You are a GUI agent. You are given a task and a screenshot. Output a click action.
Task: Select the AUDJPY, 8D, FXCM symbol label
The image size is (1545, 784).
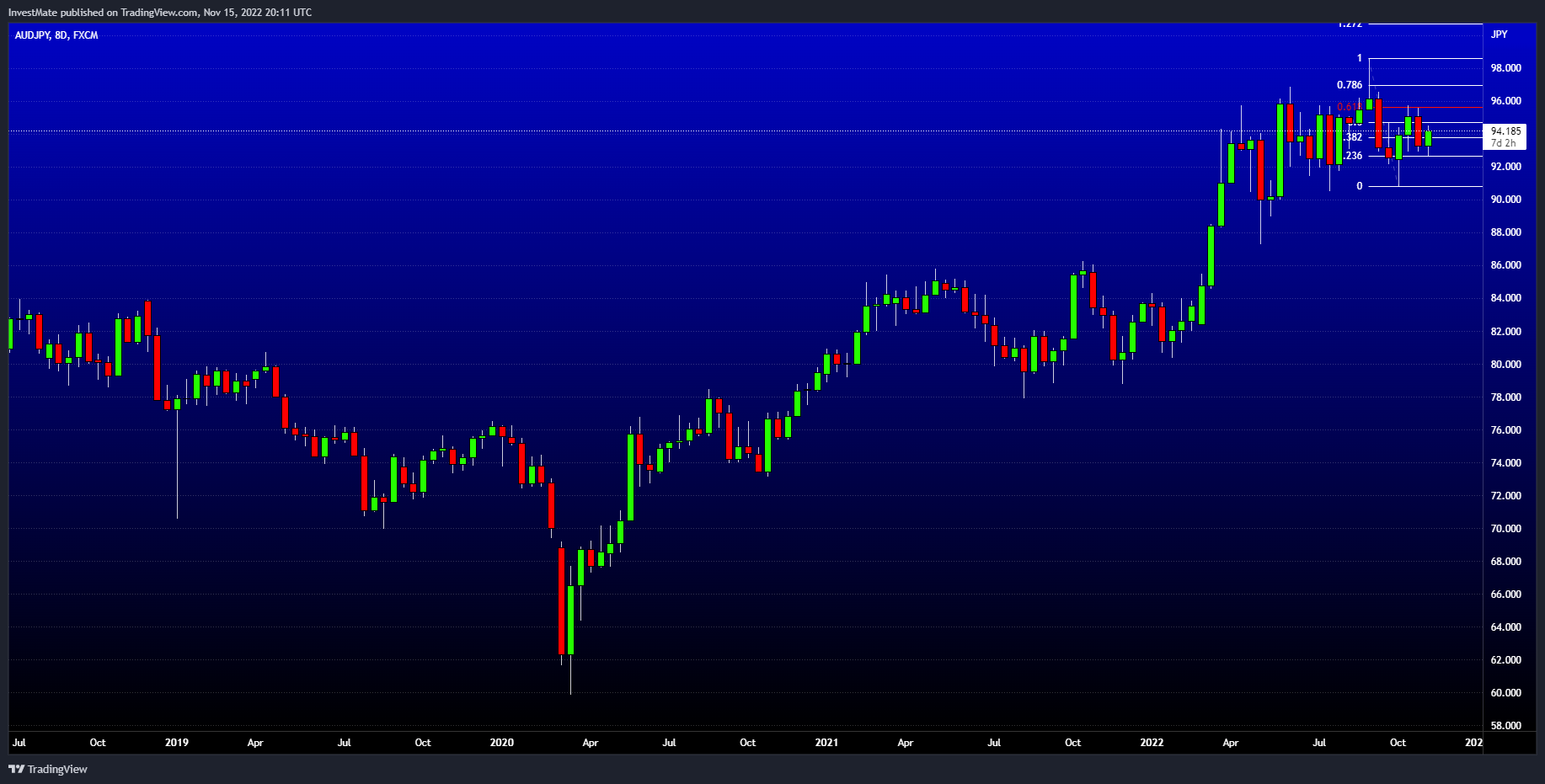tap(56, 35)
